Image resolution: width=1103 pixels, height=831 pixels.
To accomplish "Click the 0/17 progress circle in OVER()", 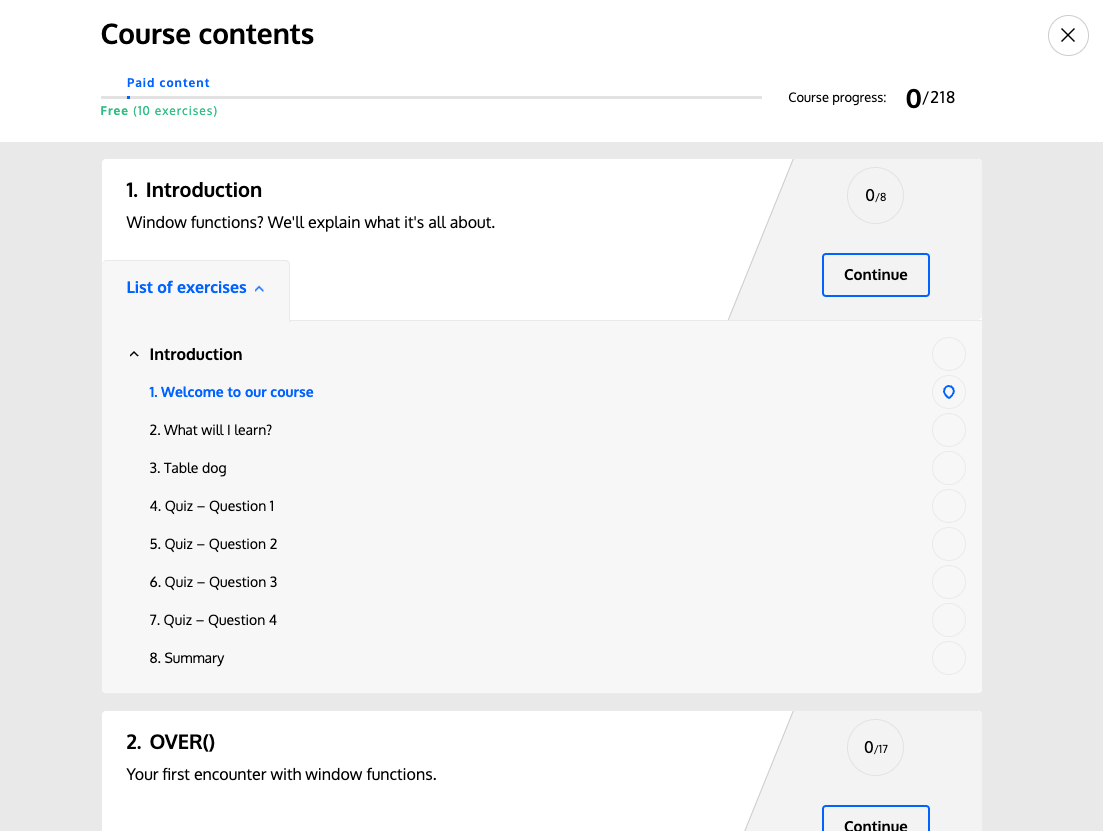I will 875,747.
